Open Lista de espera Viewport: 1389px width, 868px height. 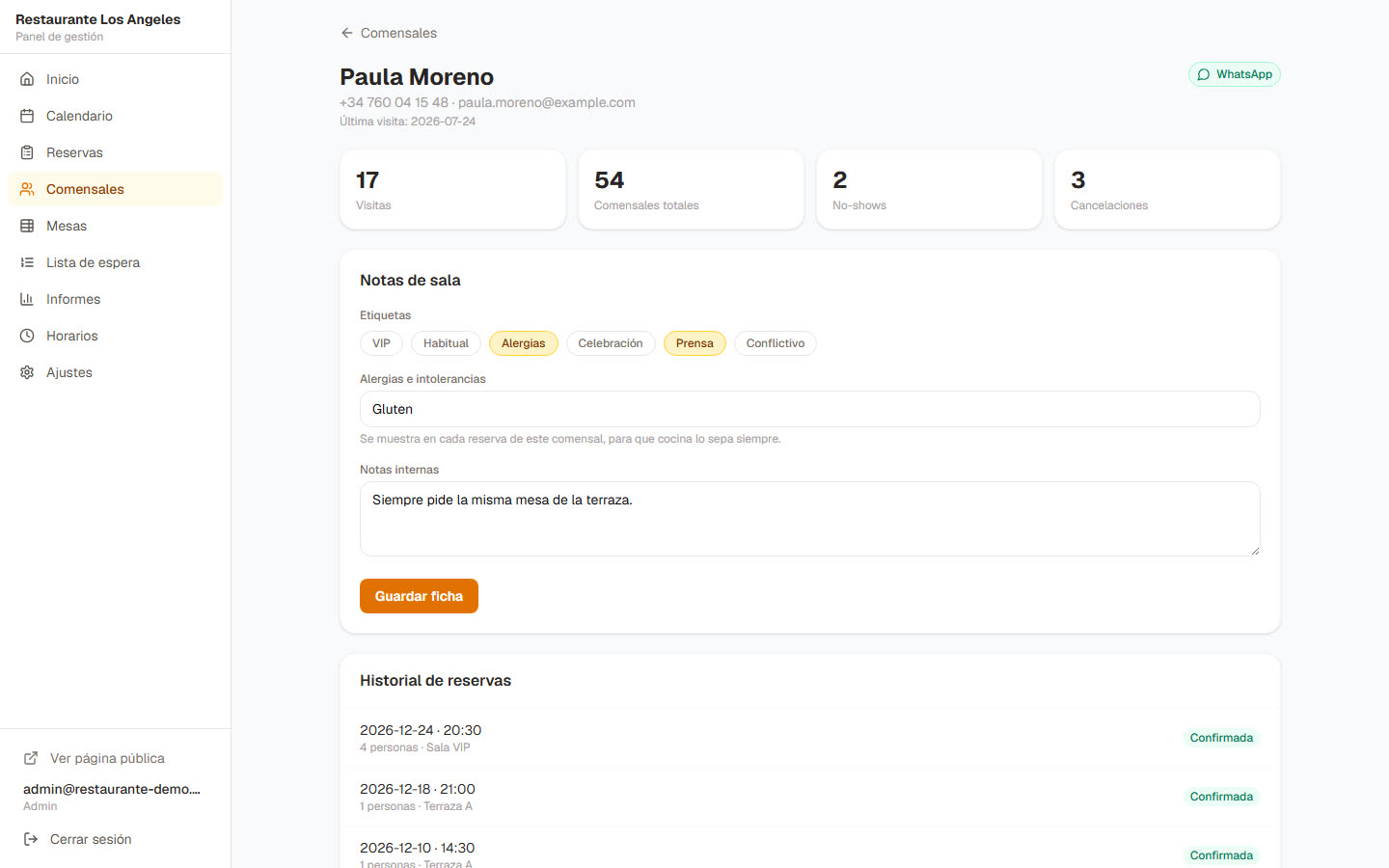pyautogui.click(x=115, y=262)
